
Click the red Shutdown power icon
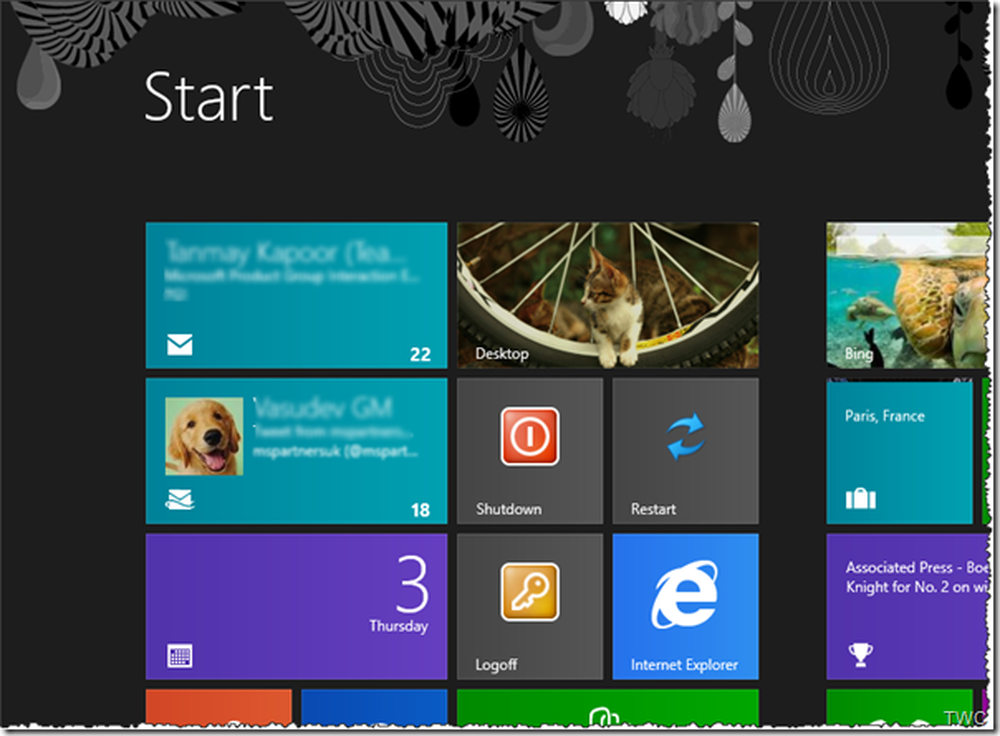pos(530,437)
